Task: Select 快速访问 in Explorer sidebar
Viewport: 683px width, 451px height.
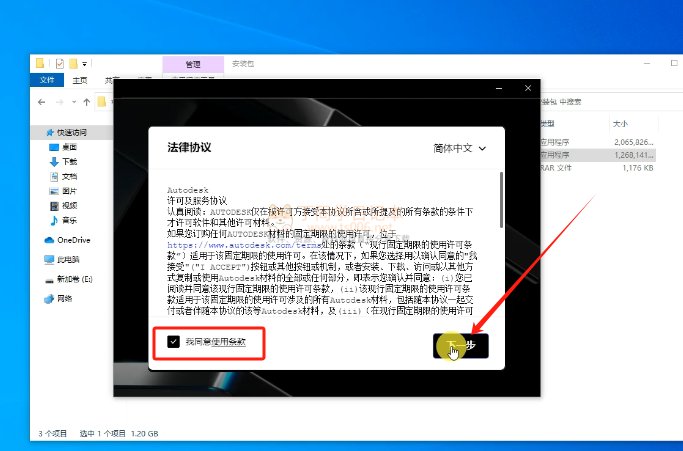Action: click(71, 132)
